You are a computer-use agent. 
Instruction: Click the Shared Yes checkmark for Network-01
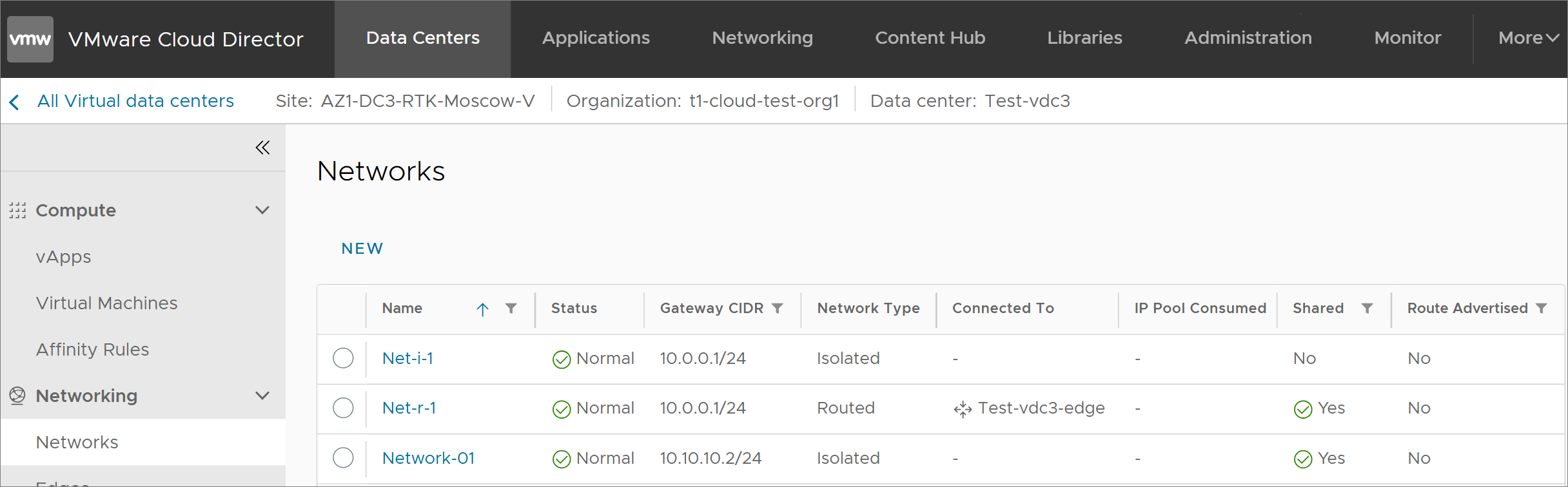pyautogui.click(x=1303, y=459)
